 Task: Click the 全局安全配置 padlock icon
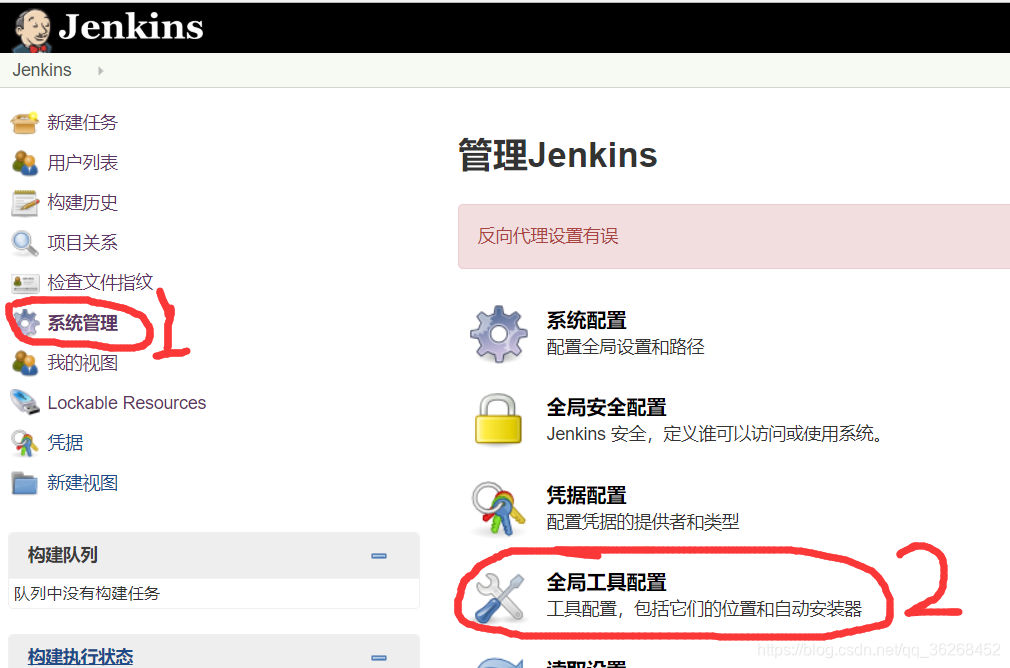coord(498,419)
